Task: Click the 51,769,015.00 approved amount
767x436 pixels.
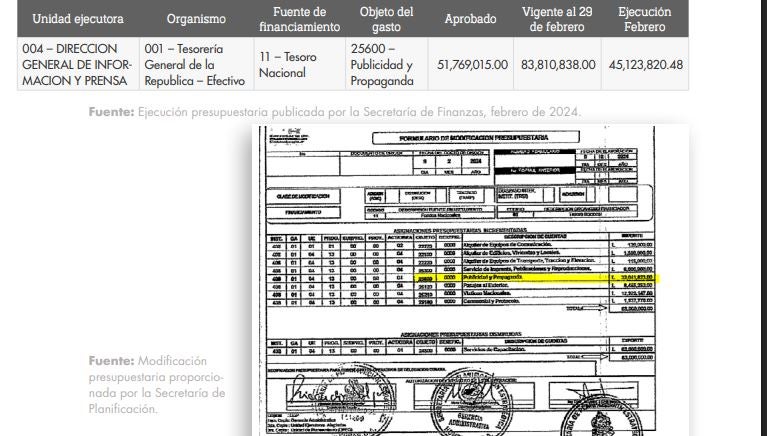Action: [x=474, y=64]
